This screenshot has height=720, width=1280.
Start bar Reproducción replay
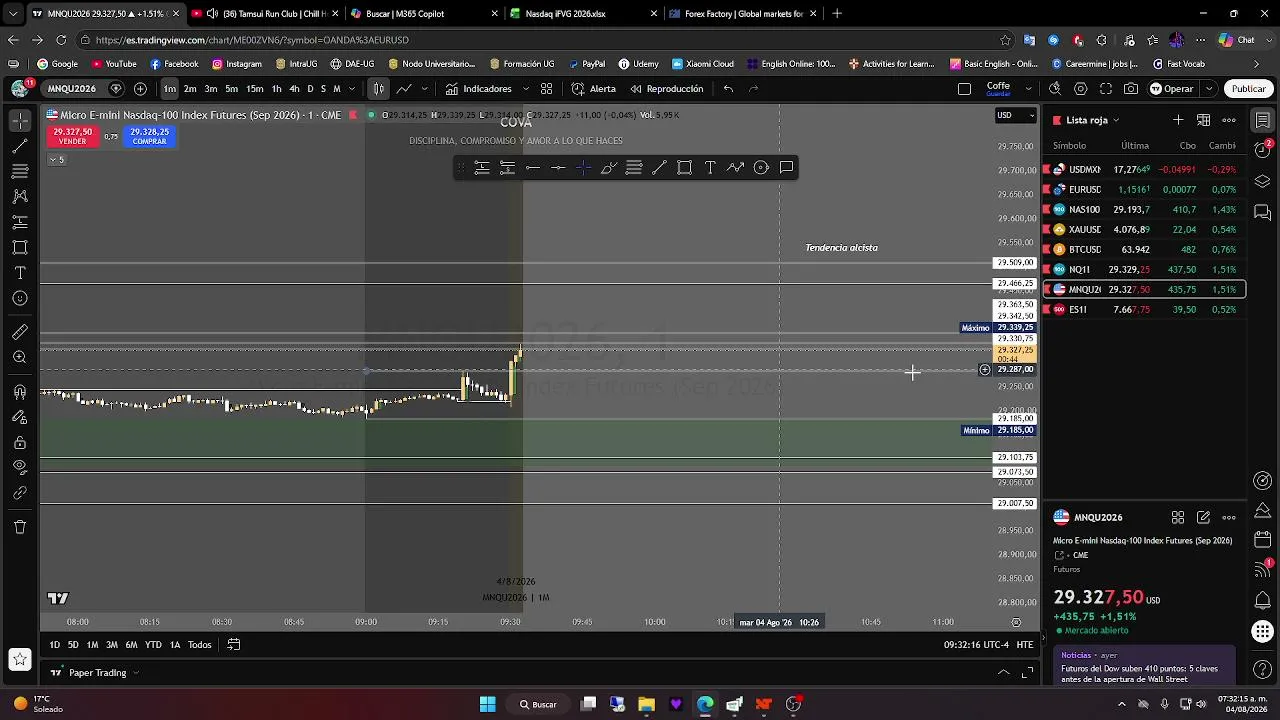(666, 88)
